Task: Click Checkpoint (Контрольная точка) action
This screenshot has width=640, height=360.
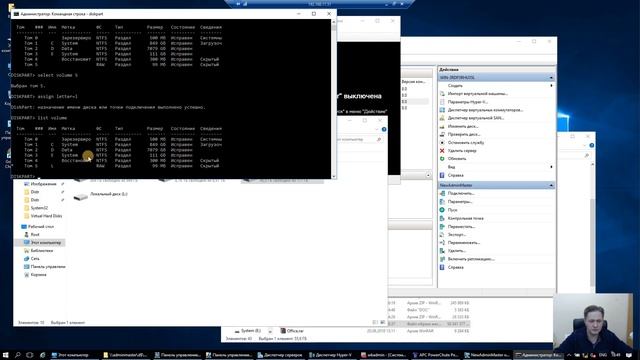Action: pyautogui.click(x=465, y=218)
